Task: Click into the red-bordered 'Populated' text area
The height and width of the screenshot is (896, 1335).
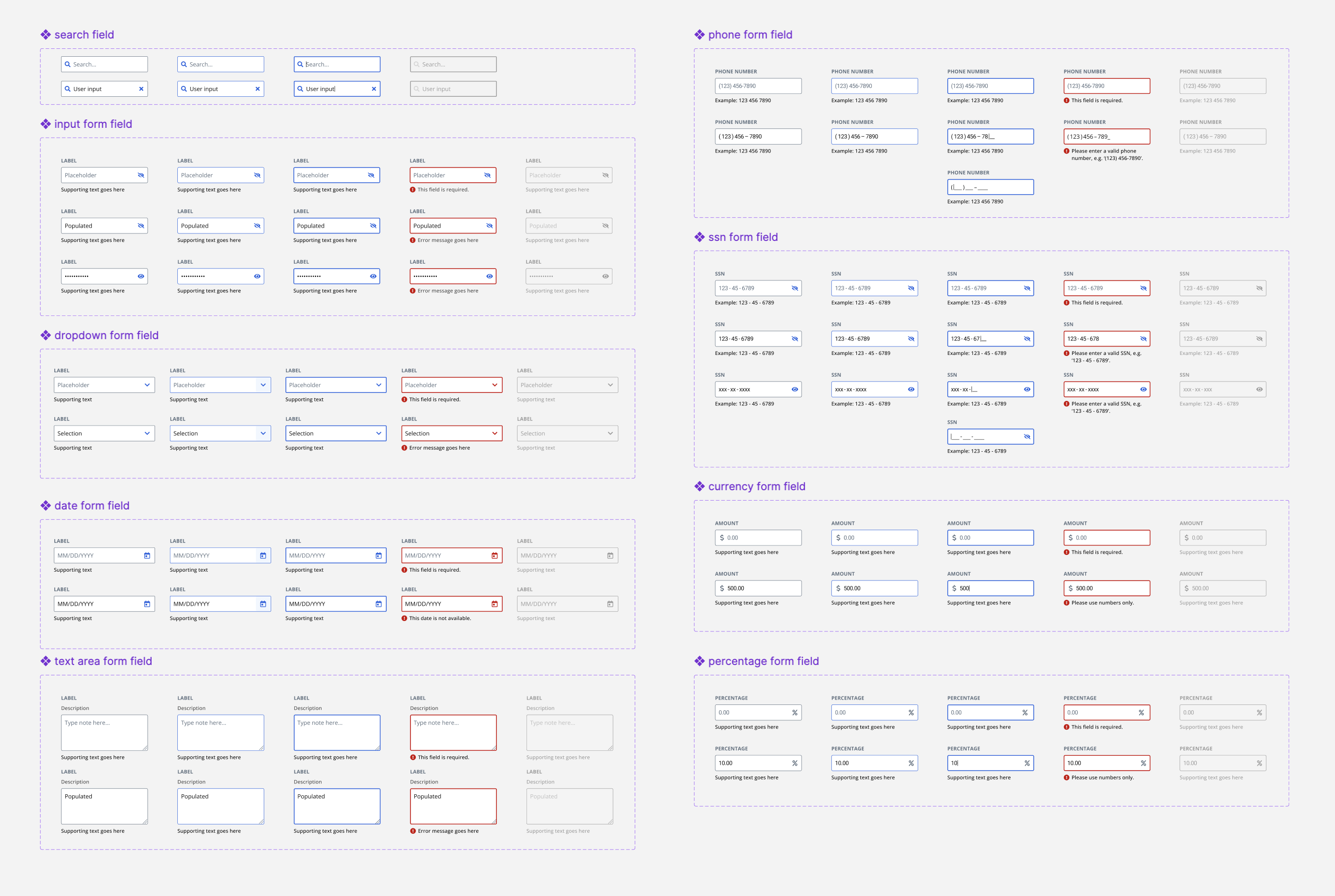Action: pyautogui.click(x=453, y=806)
